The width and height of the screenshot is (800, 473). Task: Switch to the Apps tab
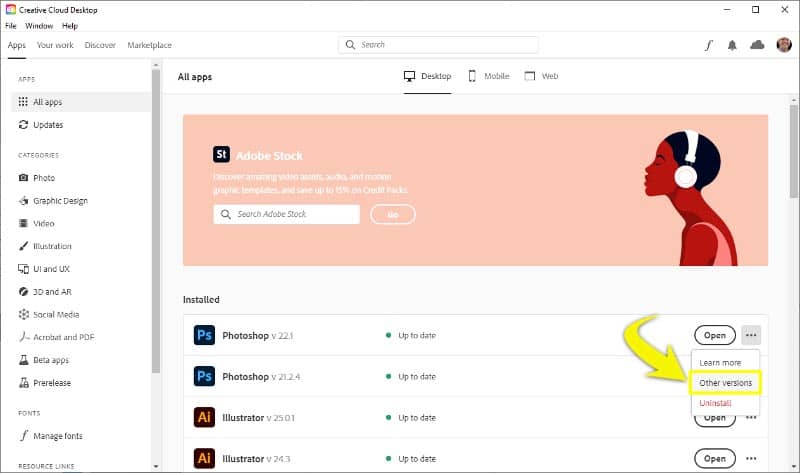click(17, 45)
